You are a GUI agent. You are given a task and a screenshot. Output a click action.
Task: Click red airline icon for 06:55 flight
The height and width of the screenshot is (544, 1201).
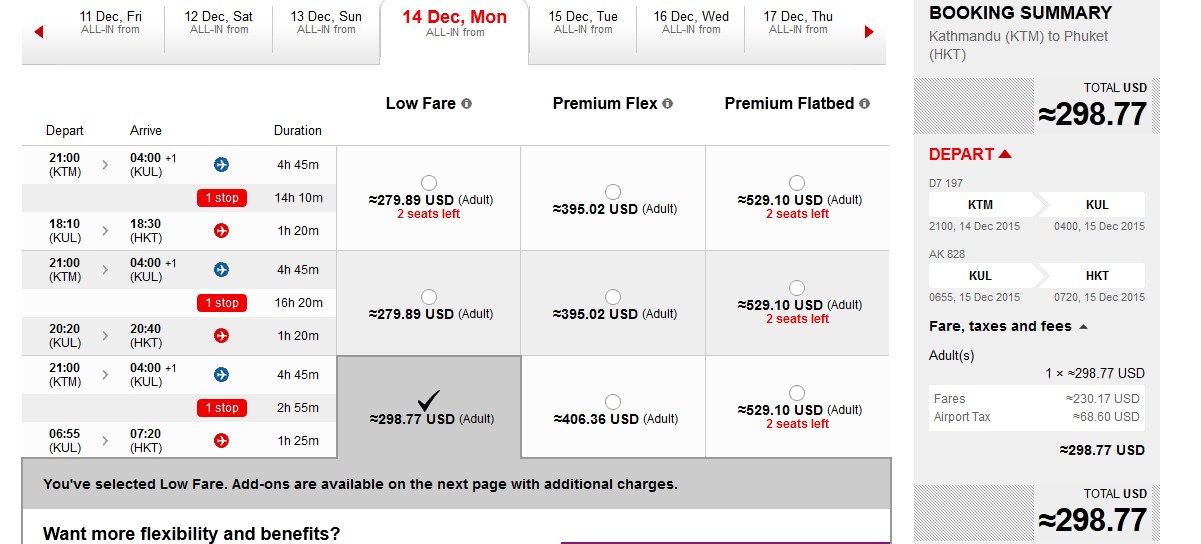[x=222, y=441]
